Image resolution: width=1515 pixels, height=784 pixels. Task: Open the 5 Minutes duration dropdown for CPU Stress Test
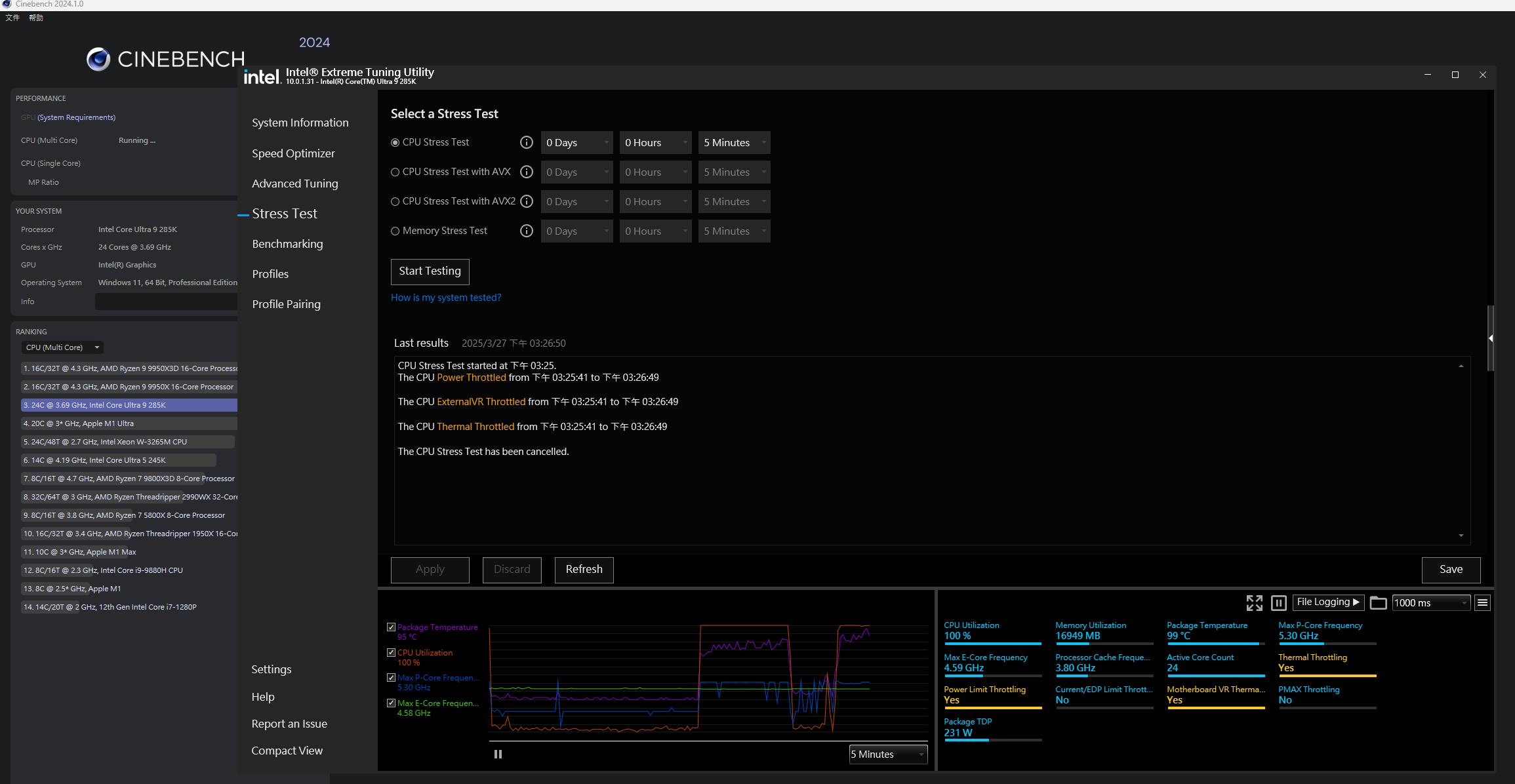tap(734, 142)
